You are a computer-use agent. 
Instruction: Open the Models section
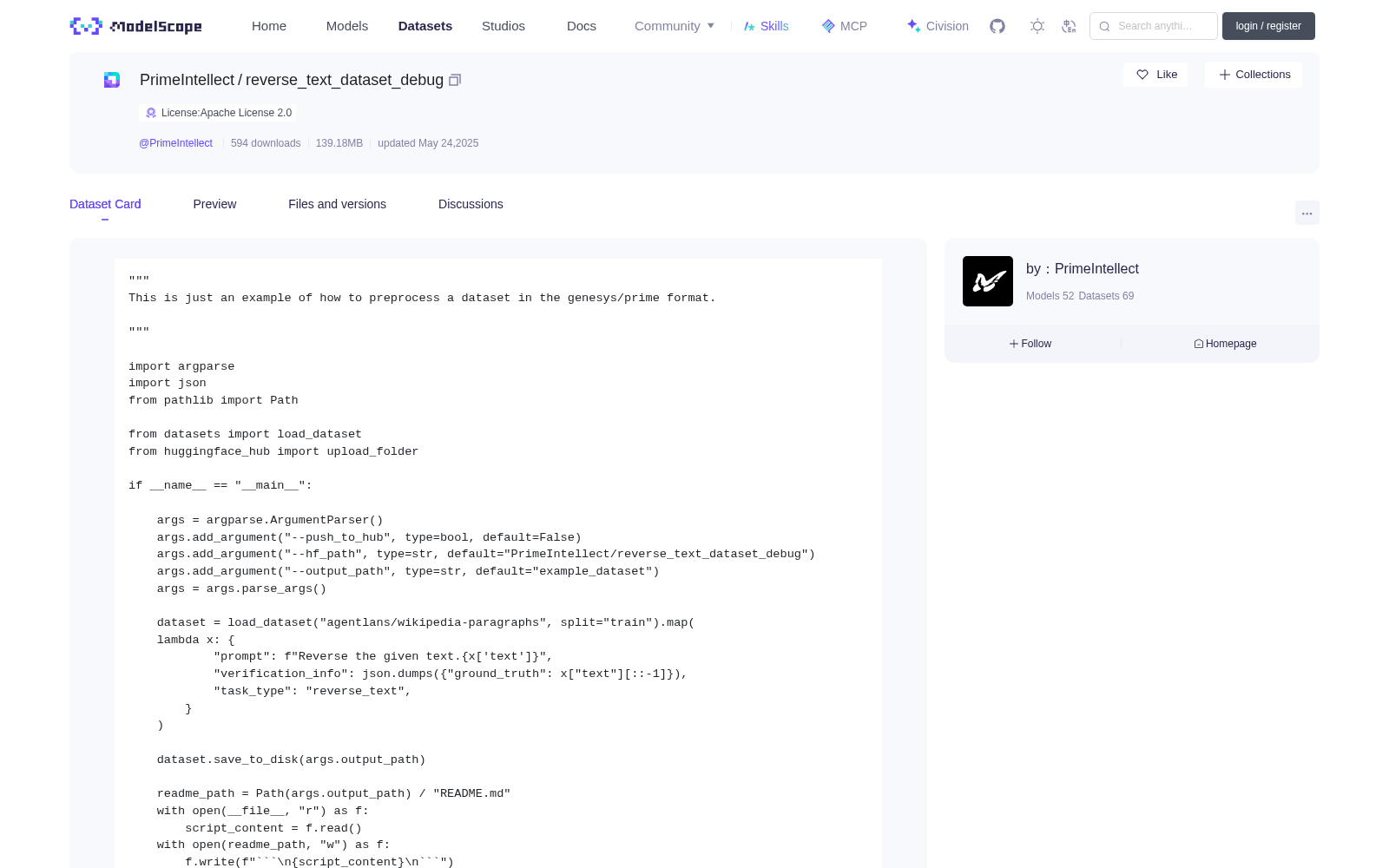point(347,26)
